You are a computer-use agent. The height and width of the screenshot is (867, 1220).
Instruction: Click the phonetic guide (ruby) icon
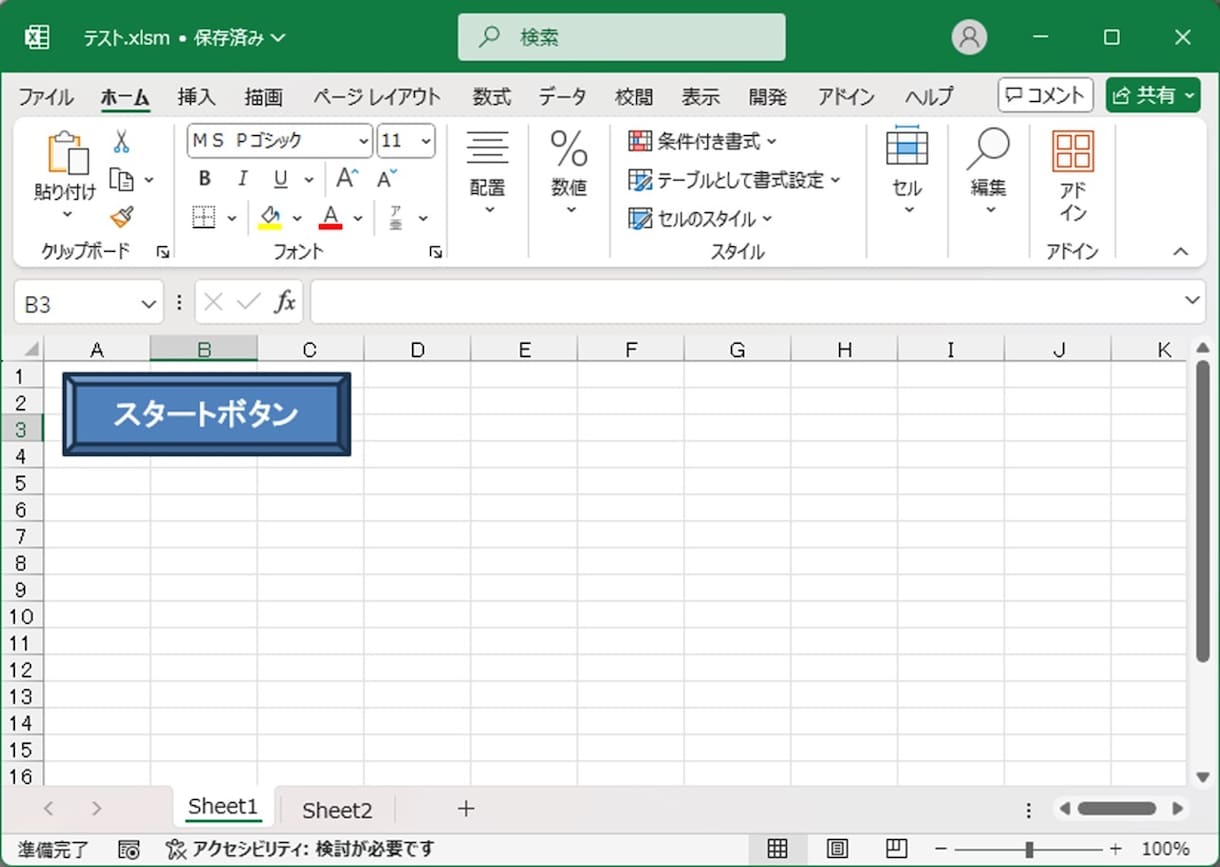coord(396,218)
